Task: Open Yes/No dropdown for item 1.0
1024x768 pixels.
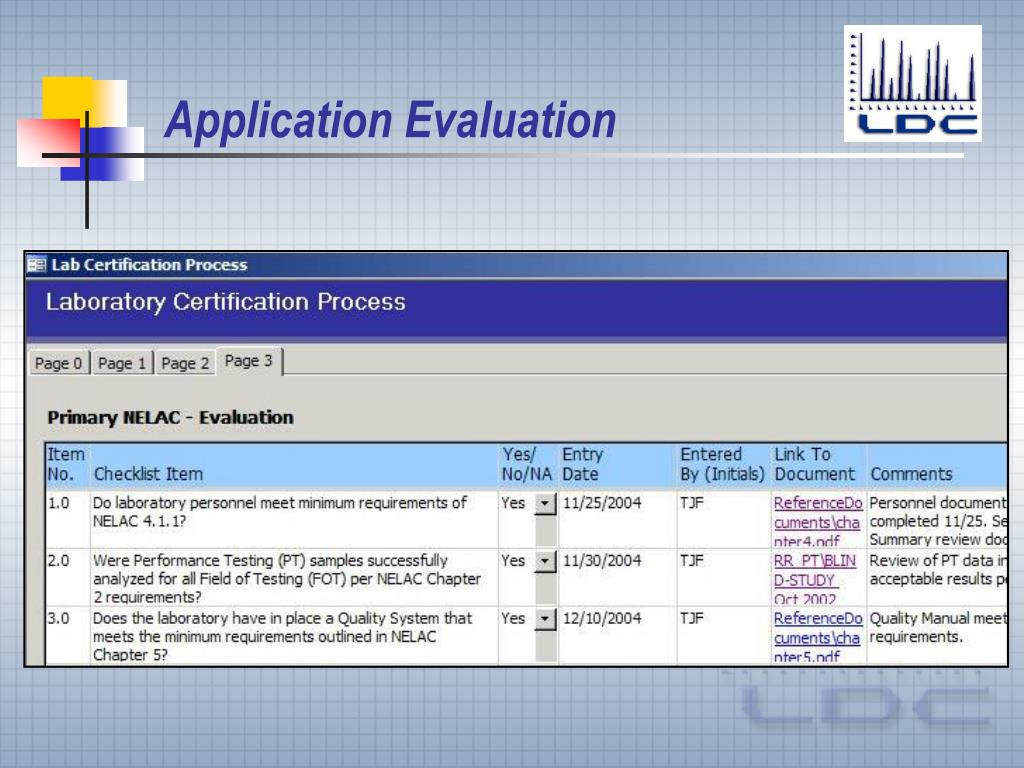Action: pos(545,504)
